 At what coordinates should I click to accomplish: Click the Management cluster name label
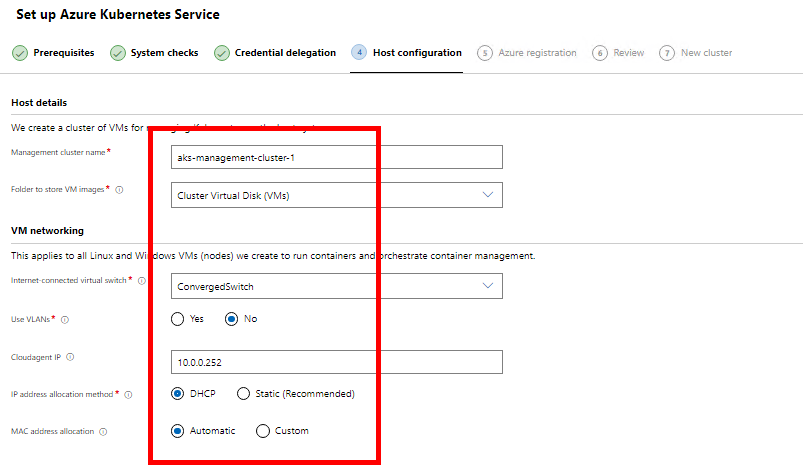tap(58, 152)
